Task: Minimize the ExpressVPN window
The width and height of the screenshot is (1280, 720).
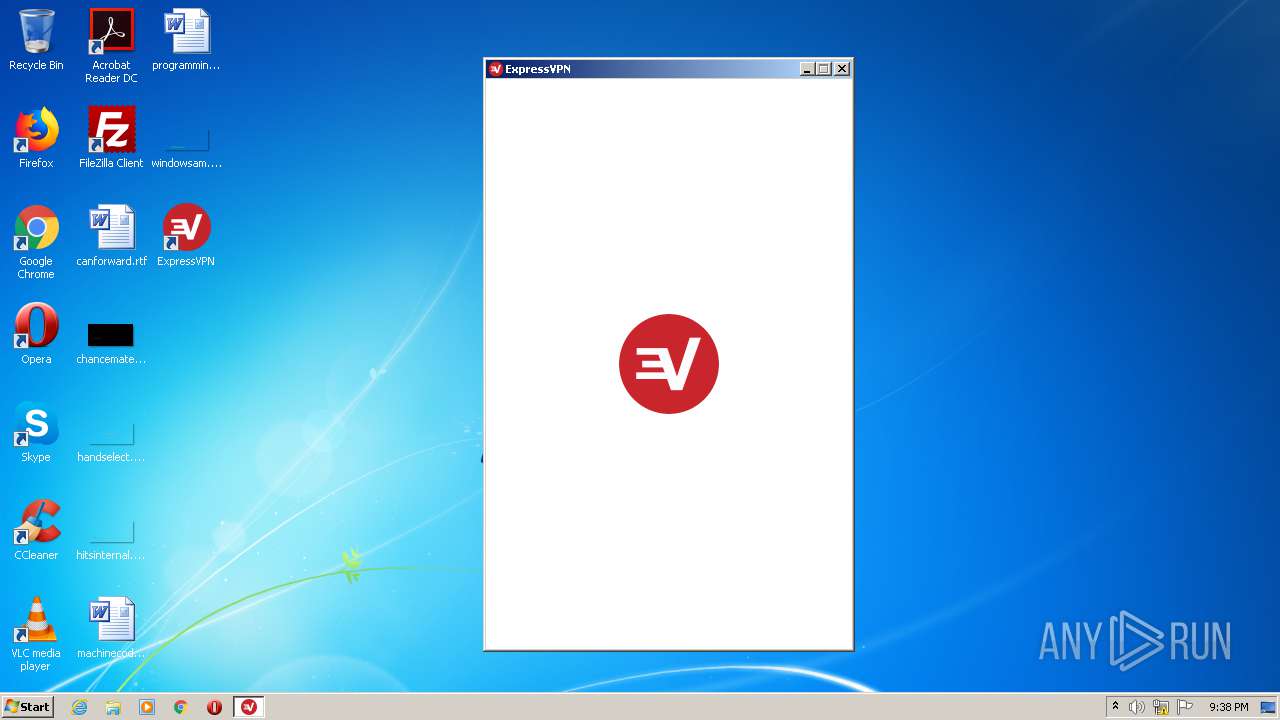Action: tap(807, 69)
